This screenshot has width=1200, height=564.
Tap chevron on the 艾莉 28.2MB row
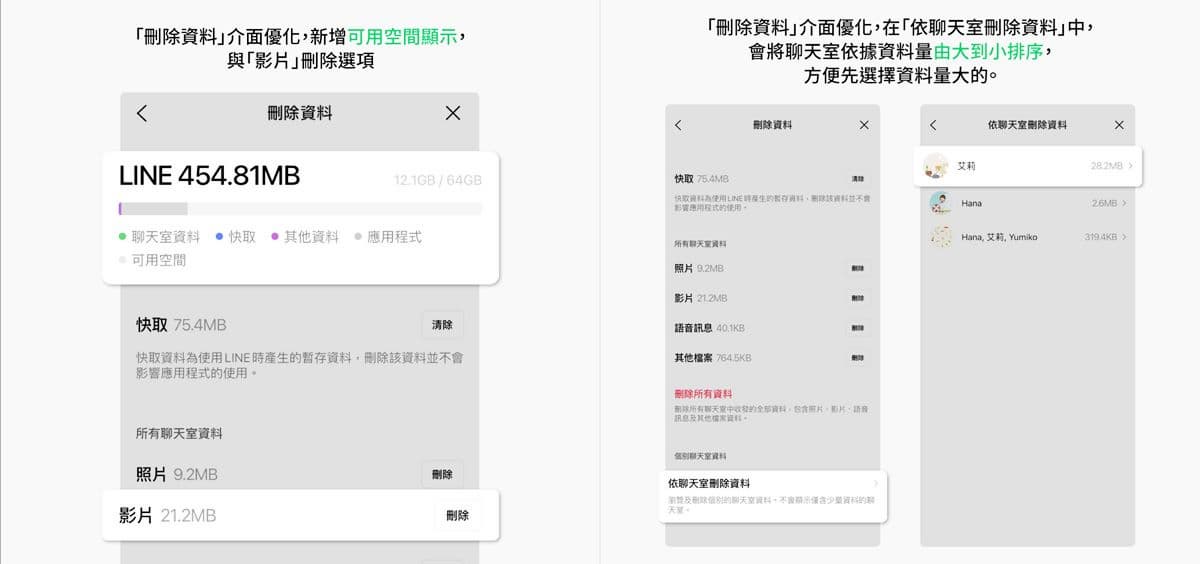(x=1131, y=166)
